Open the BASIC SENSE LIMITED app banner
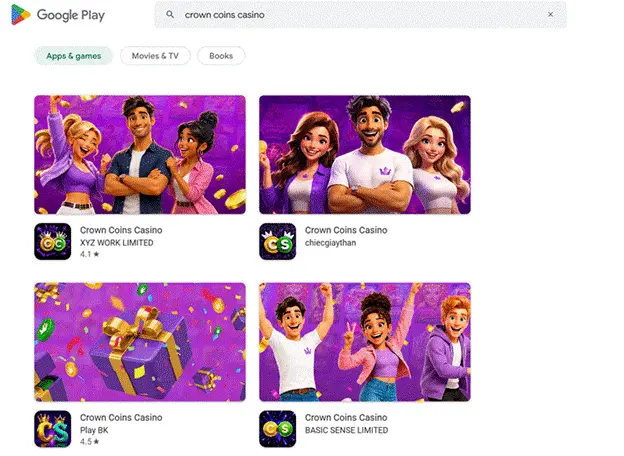The image size is (624, 456). point(365,342)
